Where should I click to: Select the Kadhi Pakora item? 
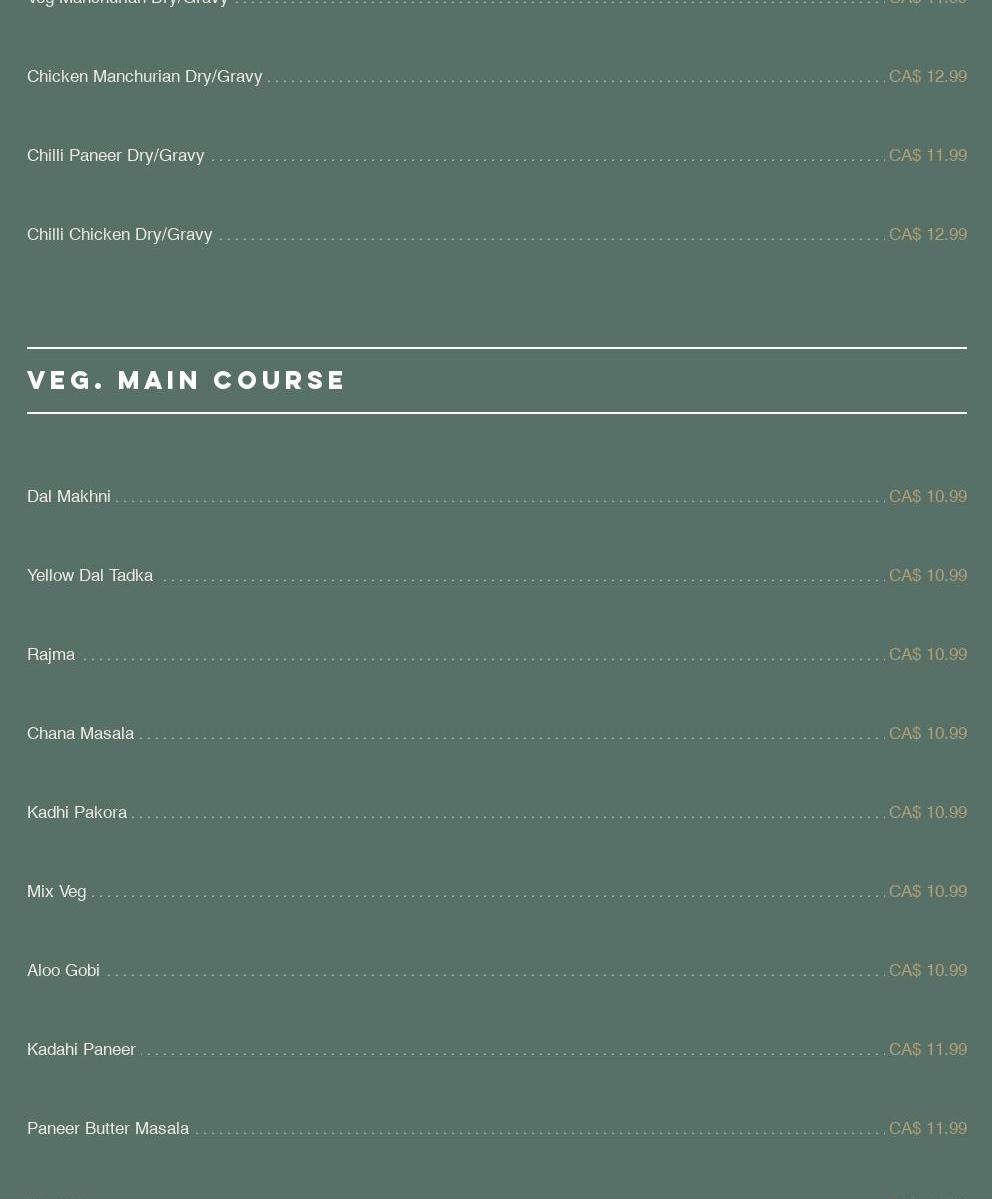(x=77, y=812)
